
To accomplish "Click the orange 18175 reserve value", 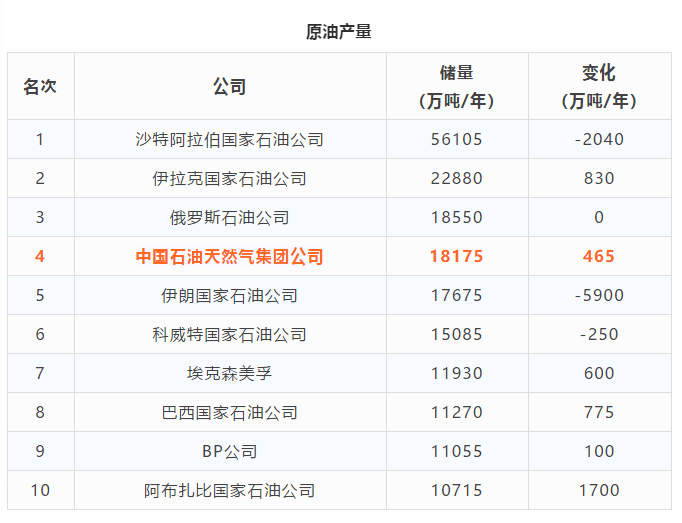I will [x=456, y=257].
